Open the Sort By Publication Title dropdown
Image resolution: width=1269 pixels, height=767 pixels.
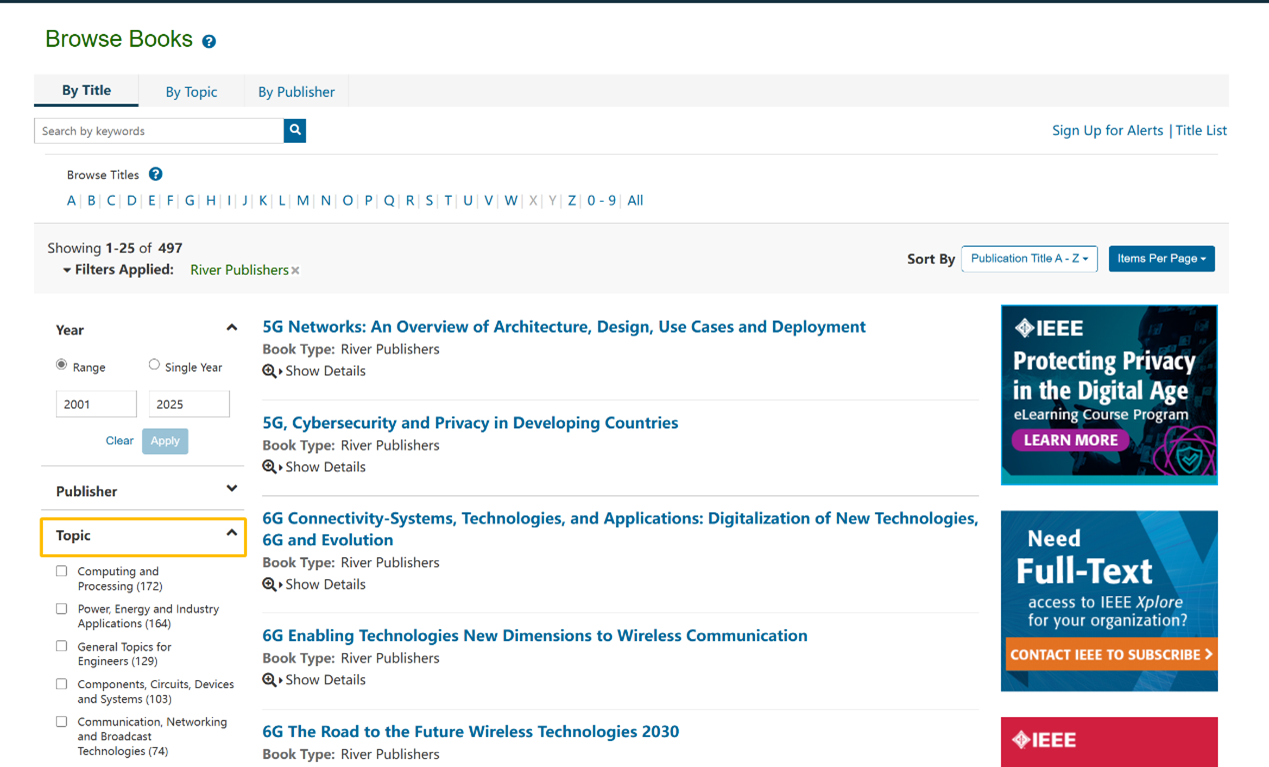(x=1029, y=259)
